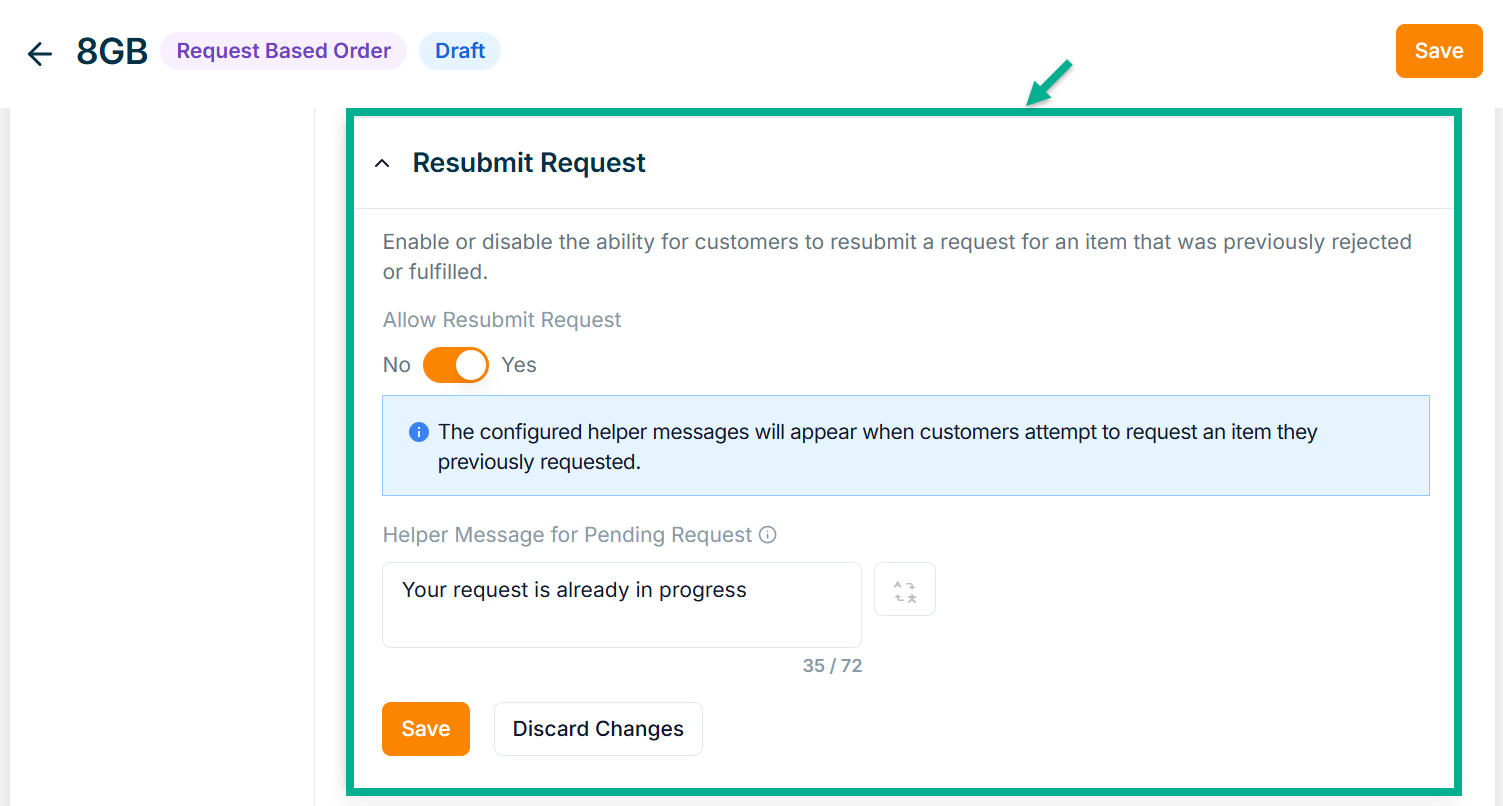Click the Helper Message for Pending Request label
The image size is (1503, 806).
coord(567,535)
